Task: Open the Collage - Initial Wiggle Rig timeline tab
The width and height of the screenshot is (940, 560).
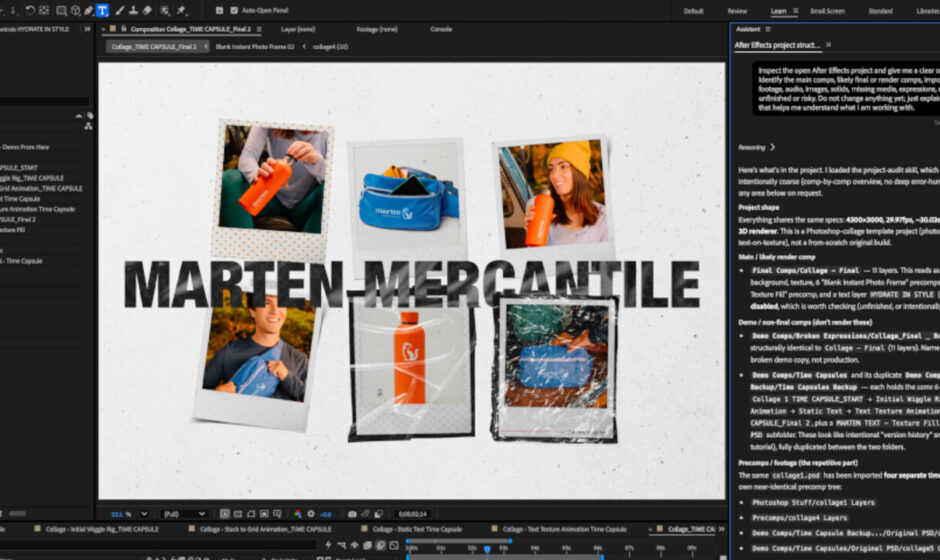Action: 102,529
